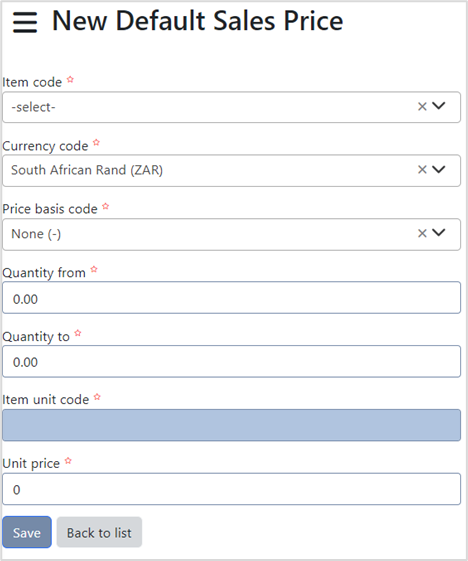
Task: Click the South African Rand (ZAR) field
Action: click(x=231, y=170)
